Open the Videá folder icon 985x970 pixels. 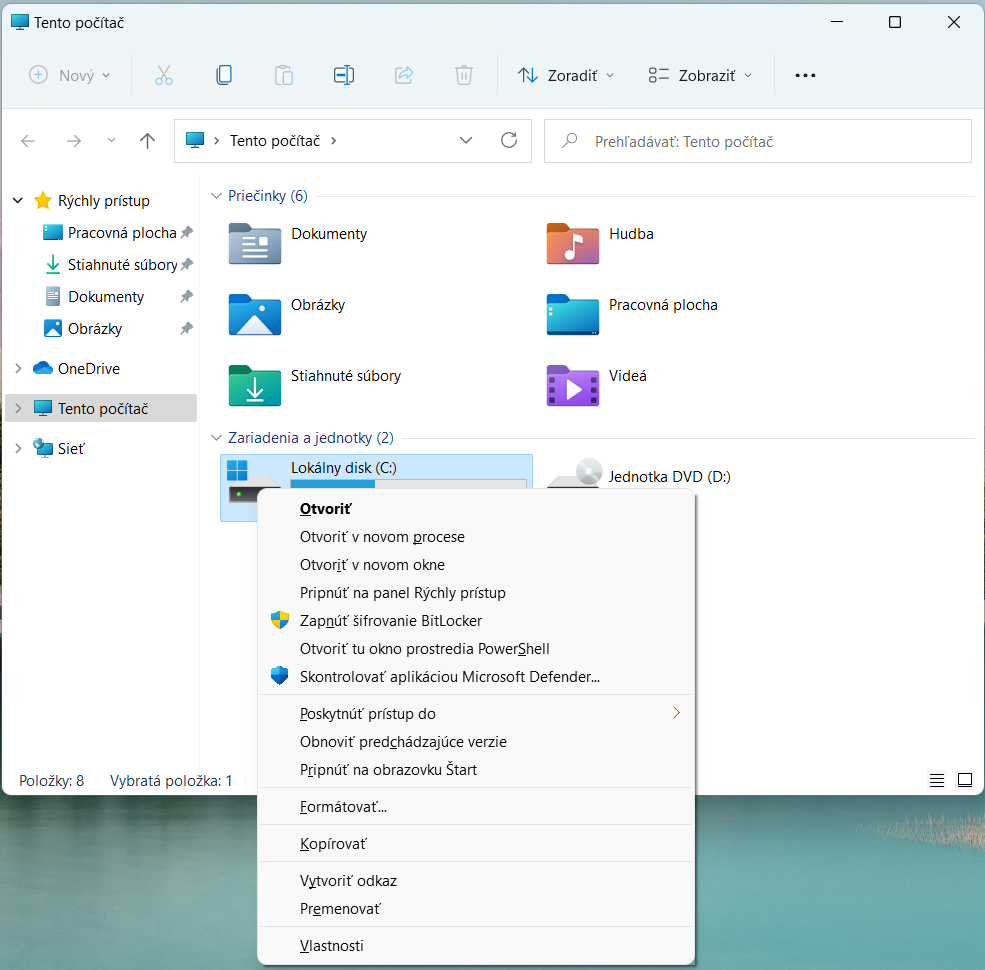click(573, 385)
